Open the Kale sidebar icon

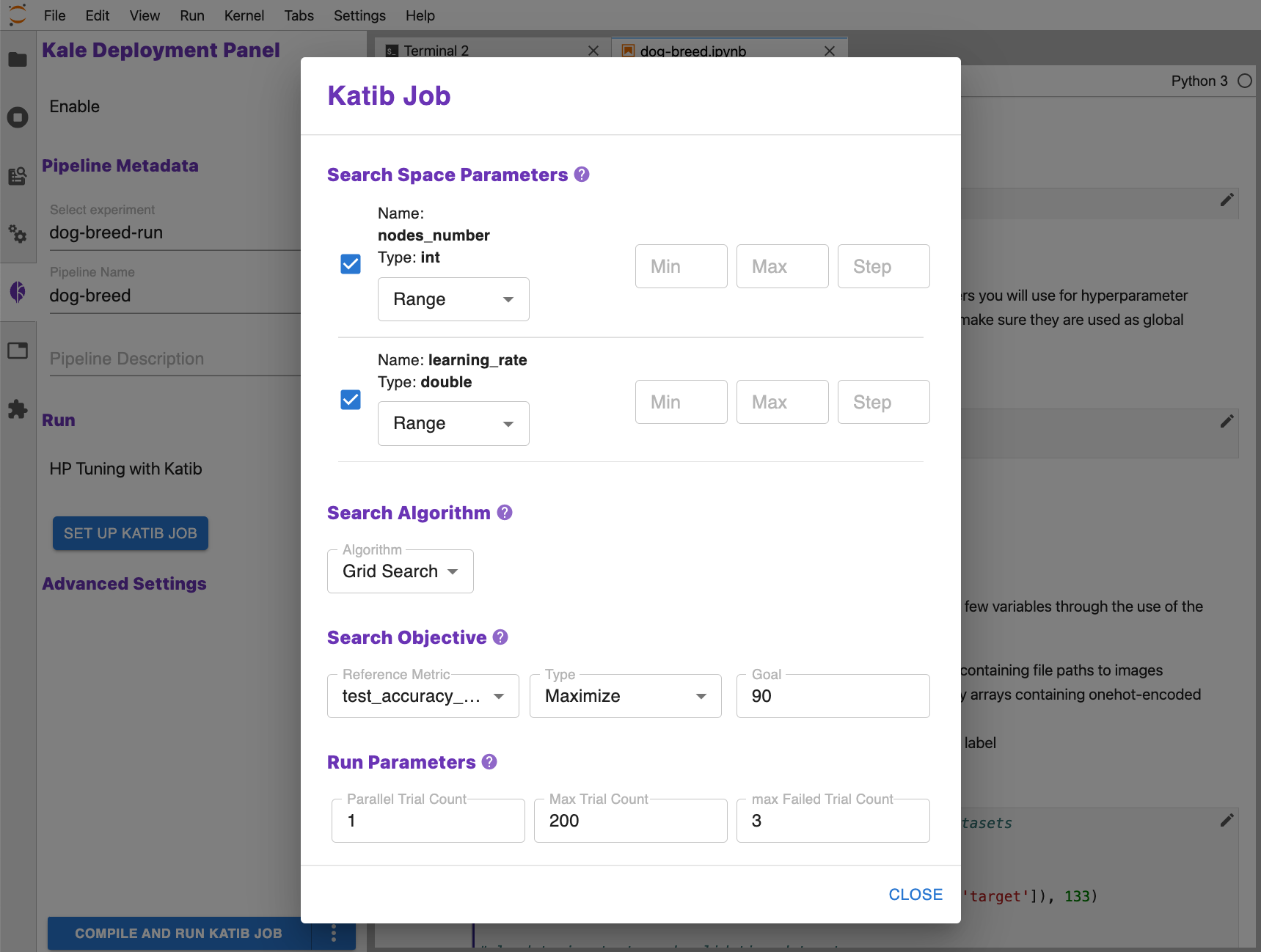click(x=18, y=292)
